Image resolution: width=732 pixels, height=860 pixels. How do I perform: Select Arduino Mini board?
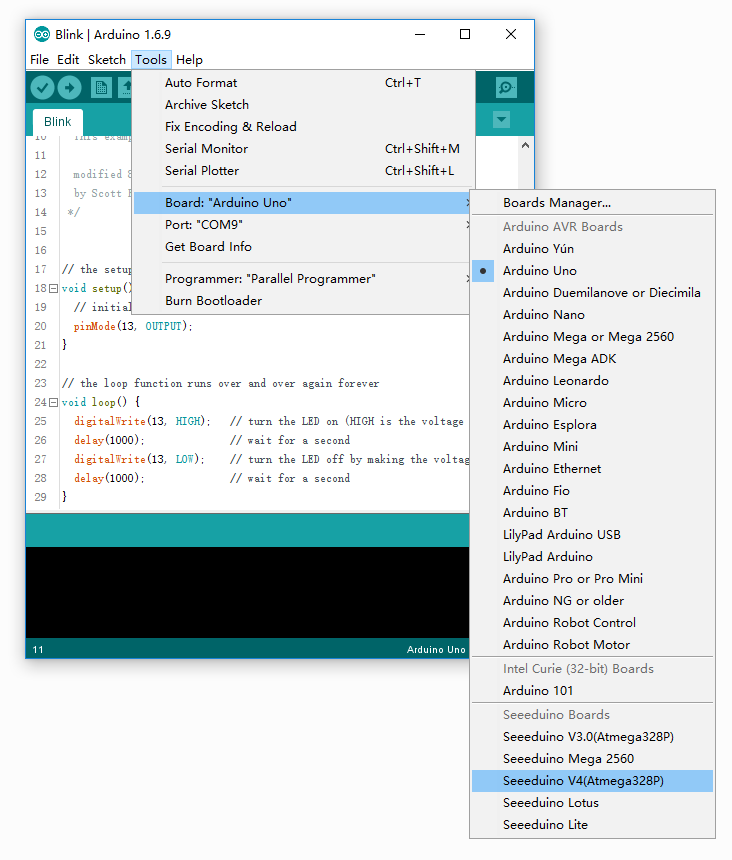coord(592,446)
